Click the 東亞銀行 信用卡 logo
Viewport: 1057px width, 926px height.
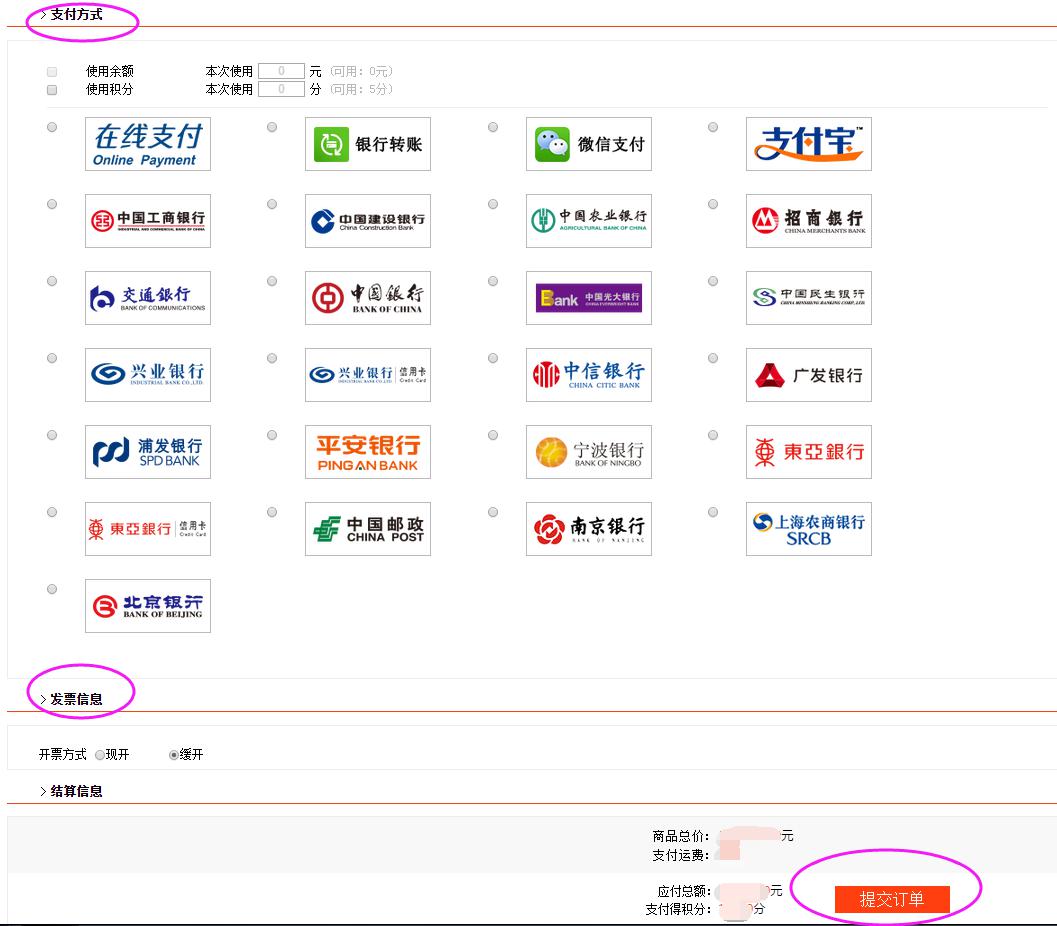click(148, 528)
